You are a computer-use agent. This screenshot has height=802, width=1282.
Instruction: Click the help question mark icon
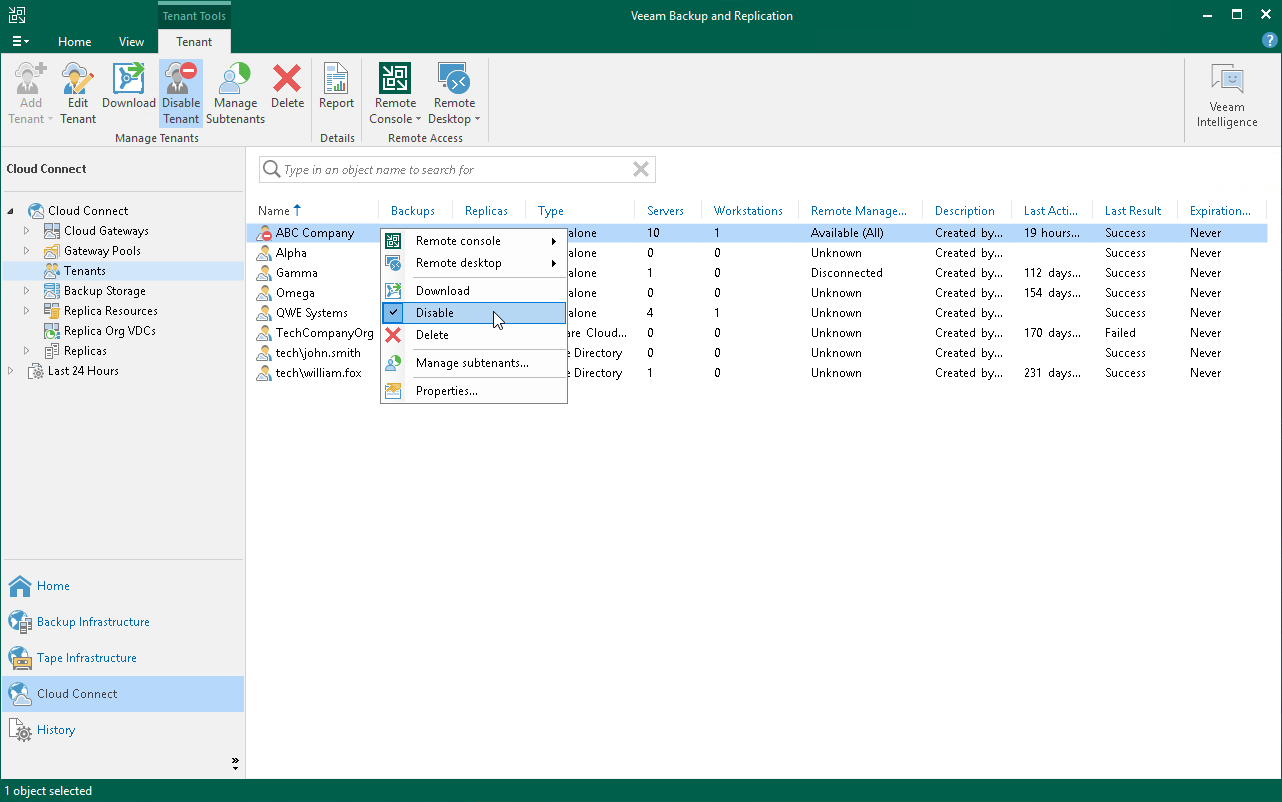(x=1269, y=41)
